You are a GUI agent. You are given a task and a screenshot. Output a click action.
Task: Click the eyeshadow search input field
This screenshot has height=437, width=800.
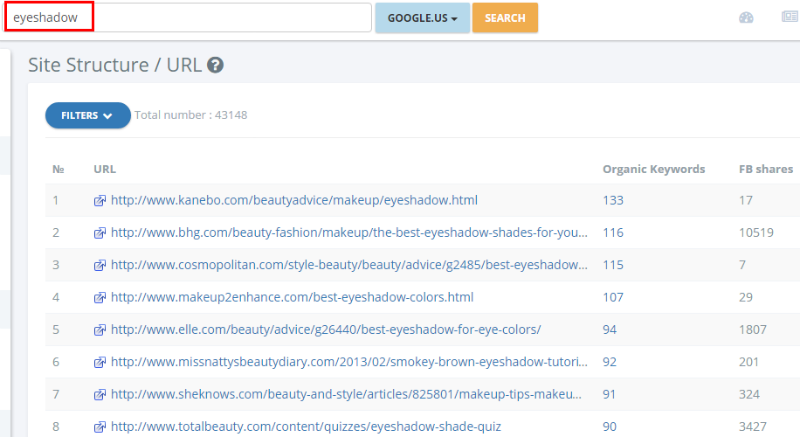[x=188, y=17]
